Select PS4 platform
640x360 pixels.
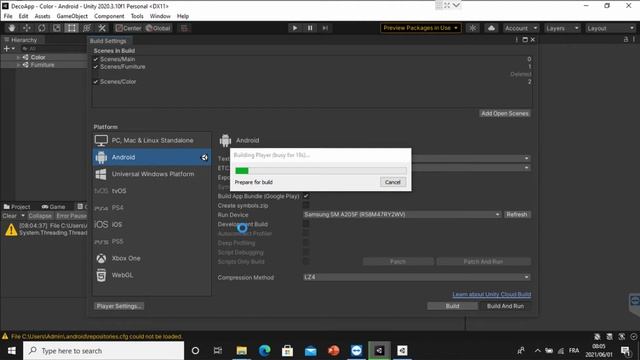pyautogui.click(x=152, y=208)
